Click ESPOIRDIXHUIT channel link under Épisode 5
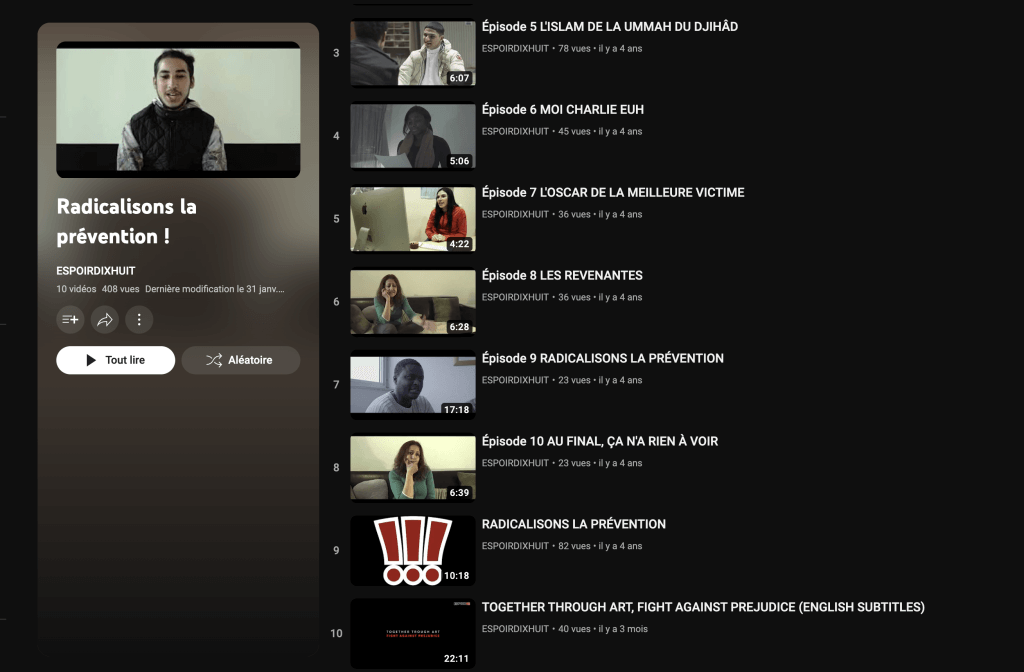Screen dimensions: 1024x672 [515, 48]
